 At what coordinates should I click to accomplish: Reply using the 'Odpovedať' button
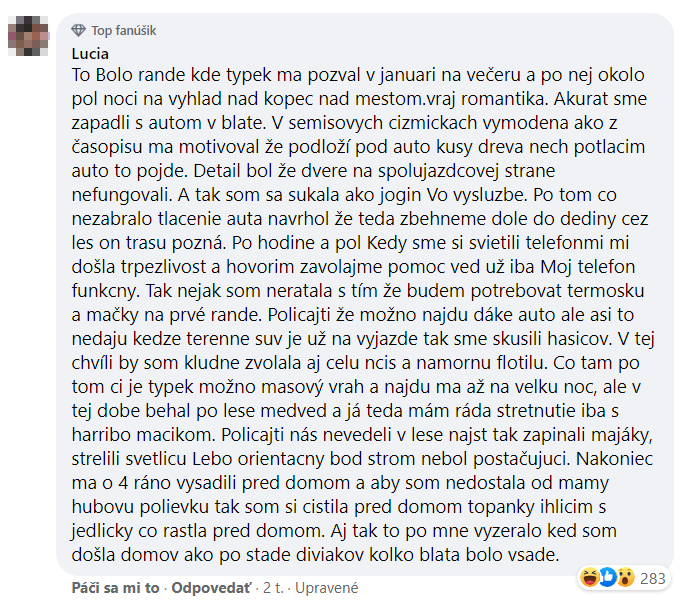(x=214, y=587)
